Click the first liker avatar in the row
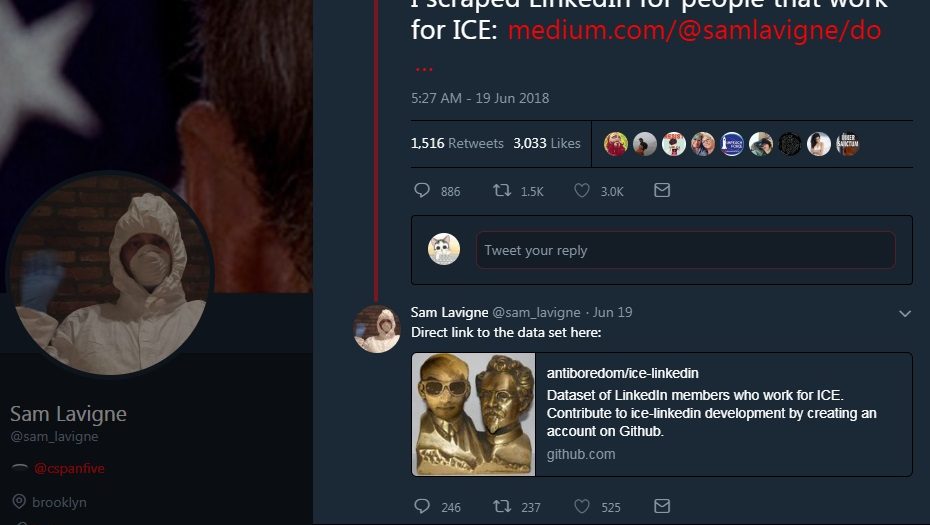This screenshot has width=930, height=525. (x=616, y=144)
